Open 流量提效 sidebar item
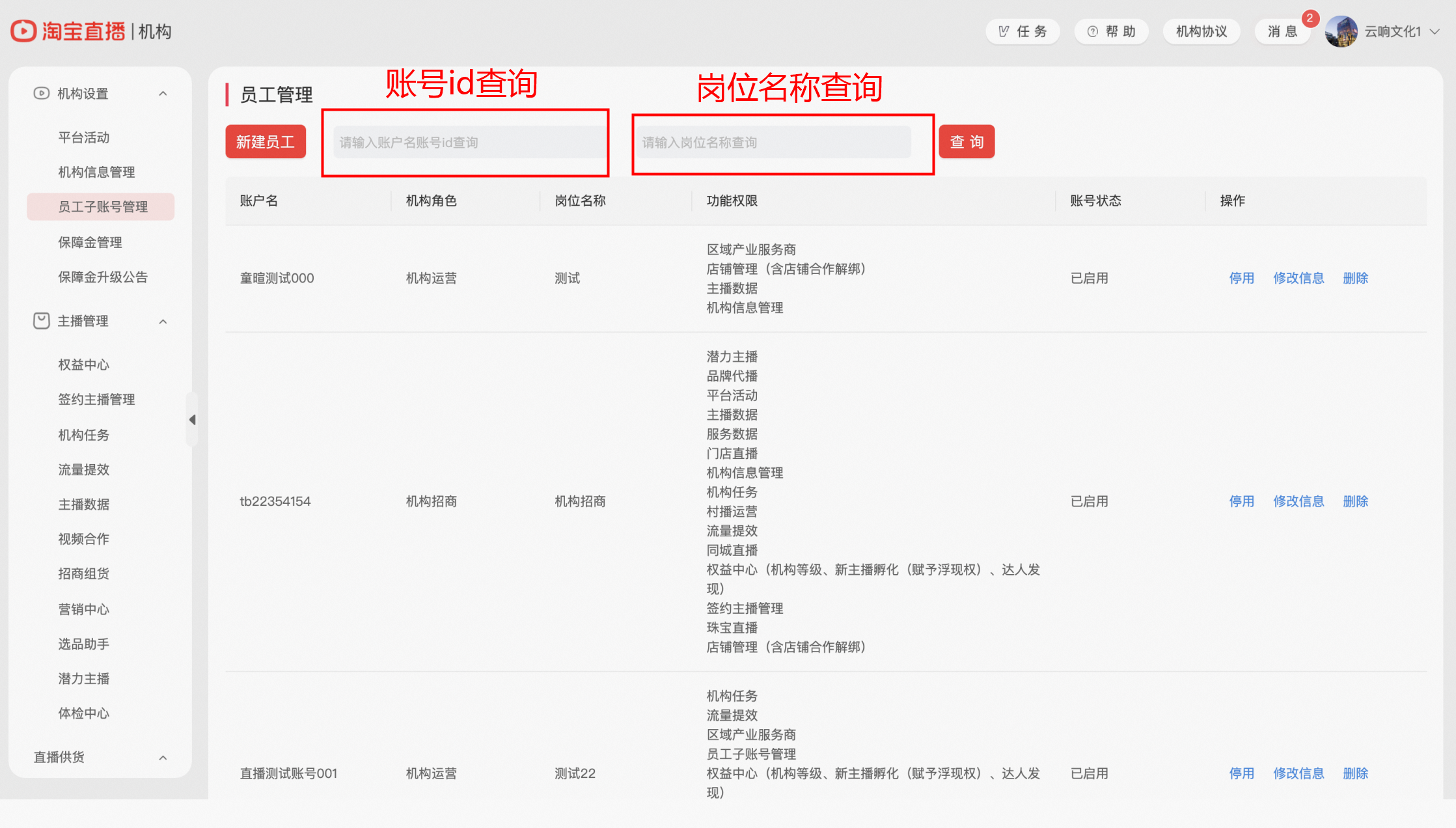 84,469
